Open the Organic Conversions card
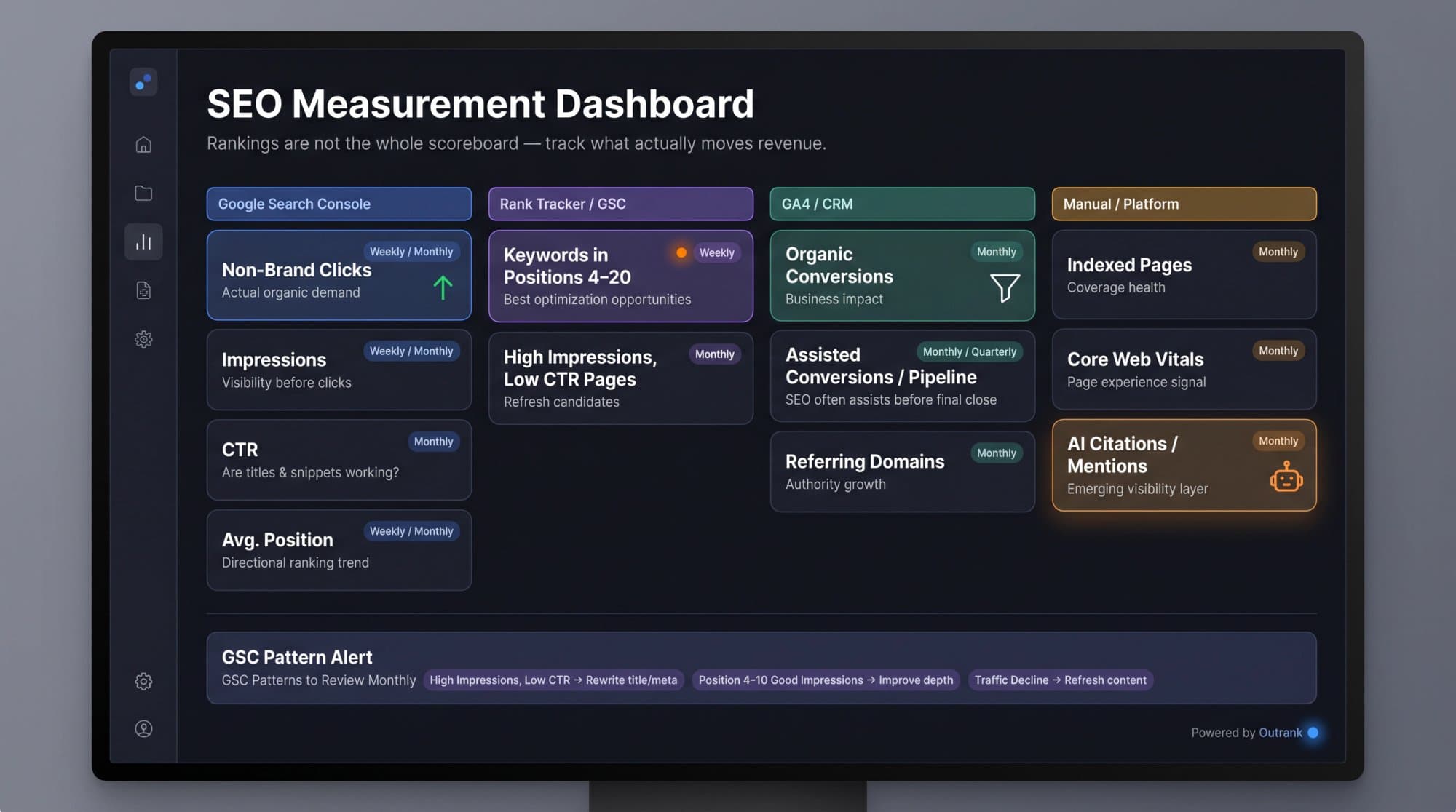 coord(903,276)
